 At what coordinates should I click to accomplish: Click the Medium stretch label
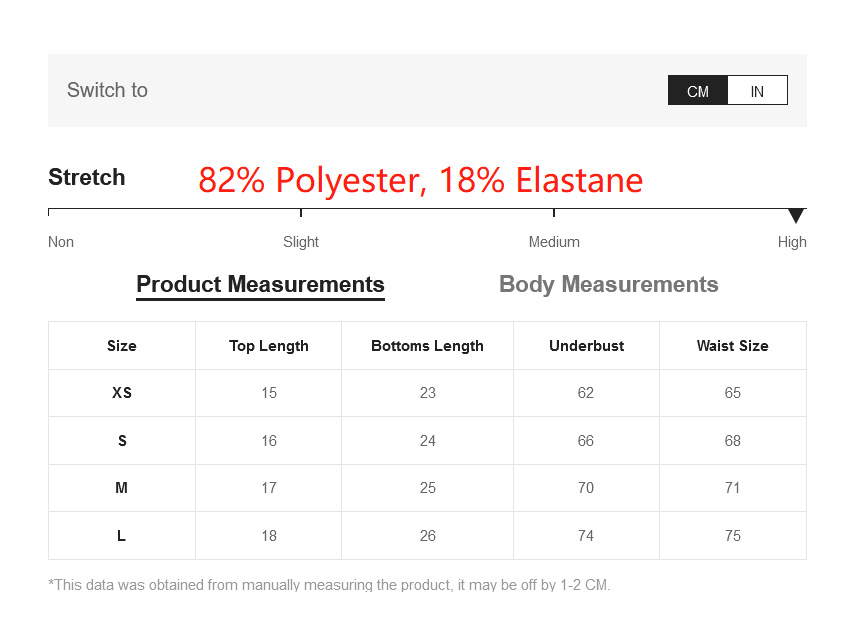554,242
